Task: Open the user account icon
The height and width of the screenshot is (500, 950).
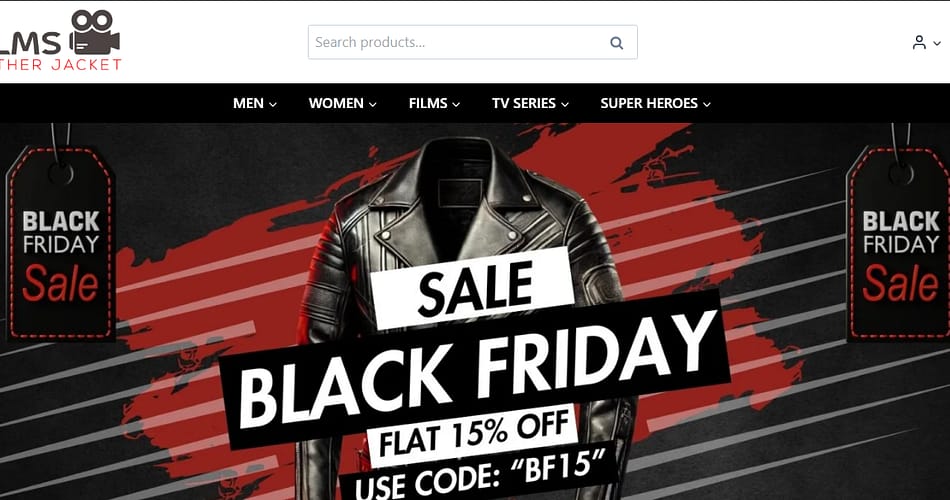Action: (x=919, y=43)
